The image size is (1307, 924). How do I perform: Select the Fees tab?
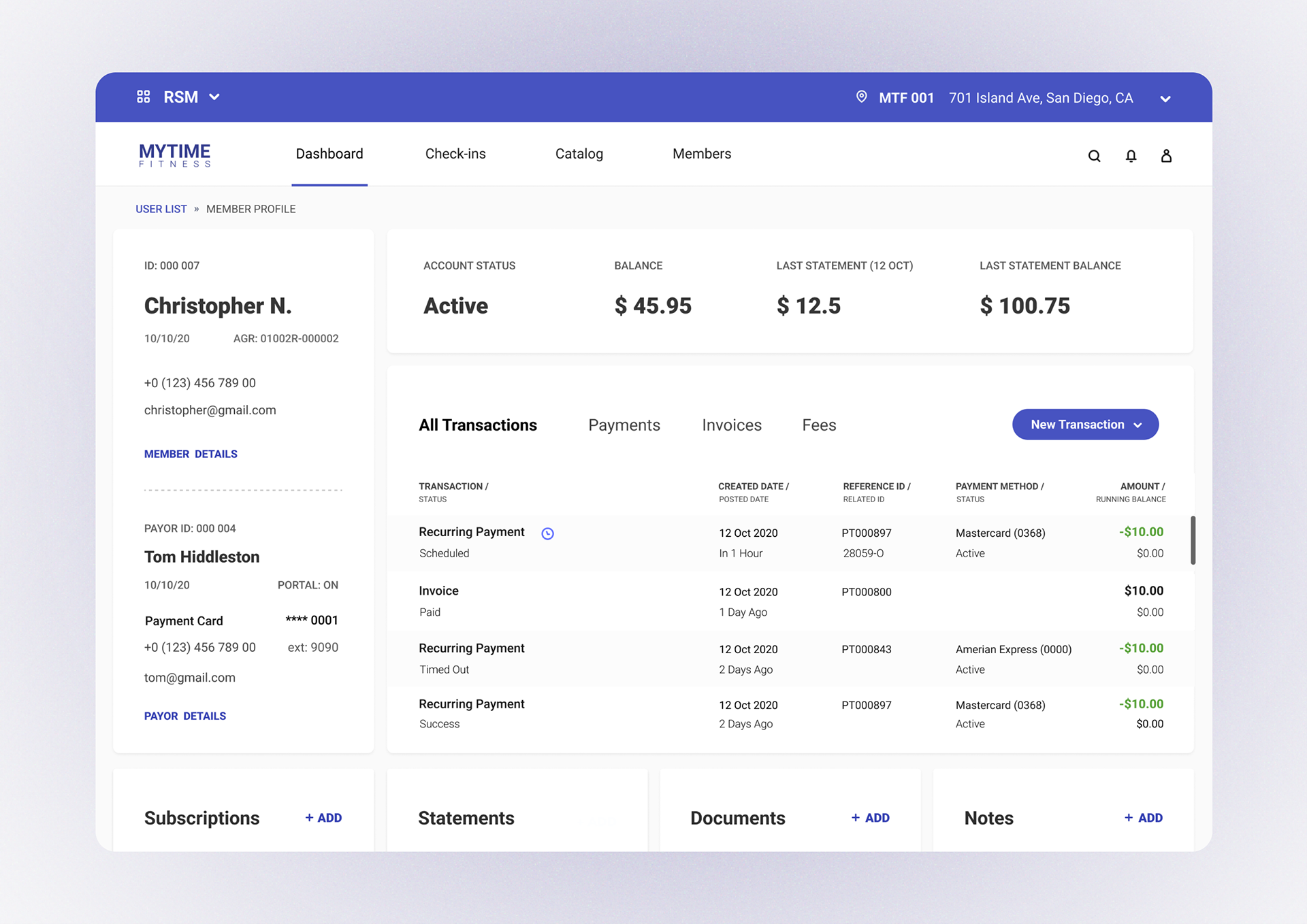point(819,425)
